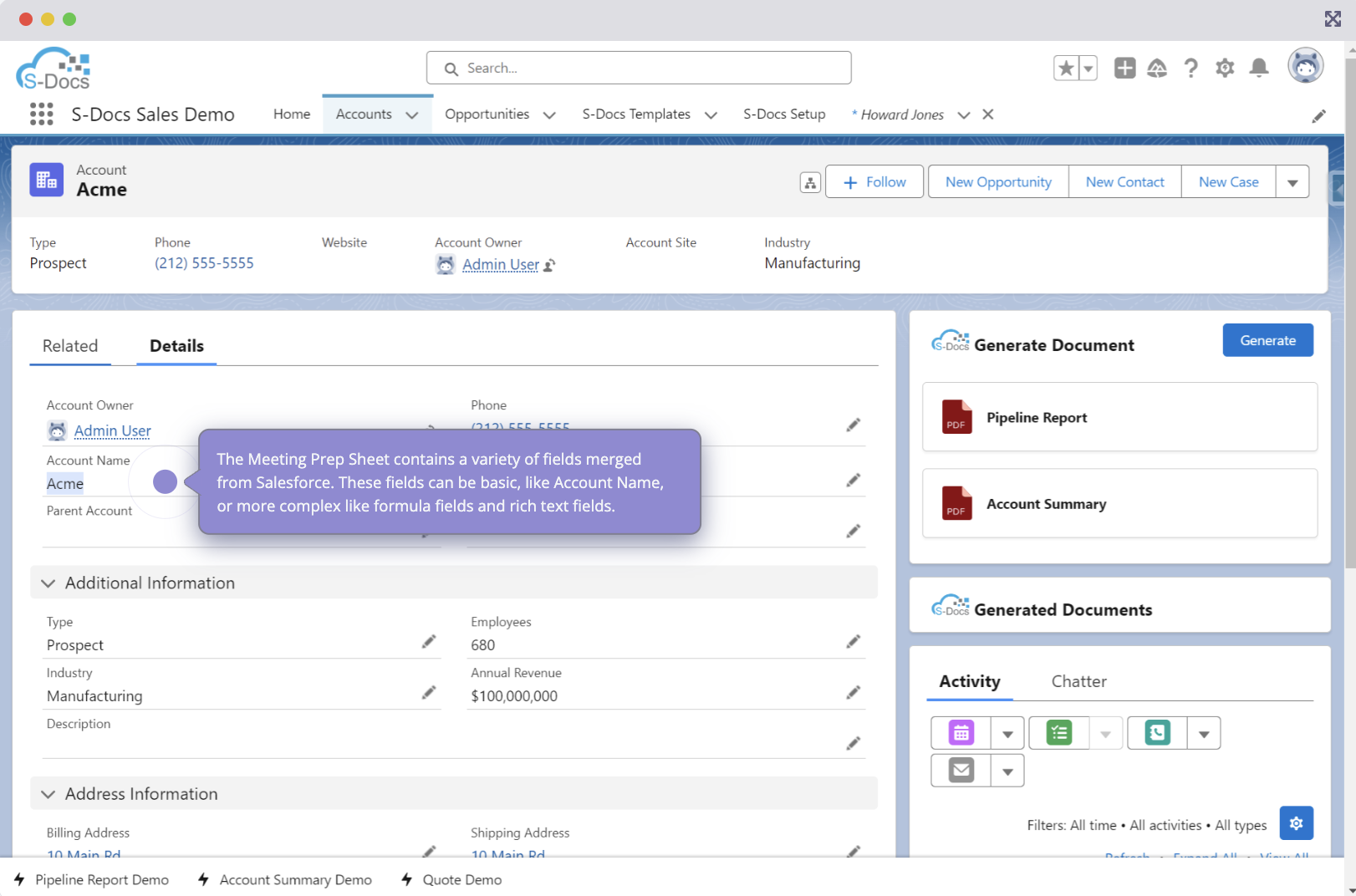Click New Case button

pyautogui.click(x=1228, y=182)
